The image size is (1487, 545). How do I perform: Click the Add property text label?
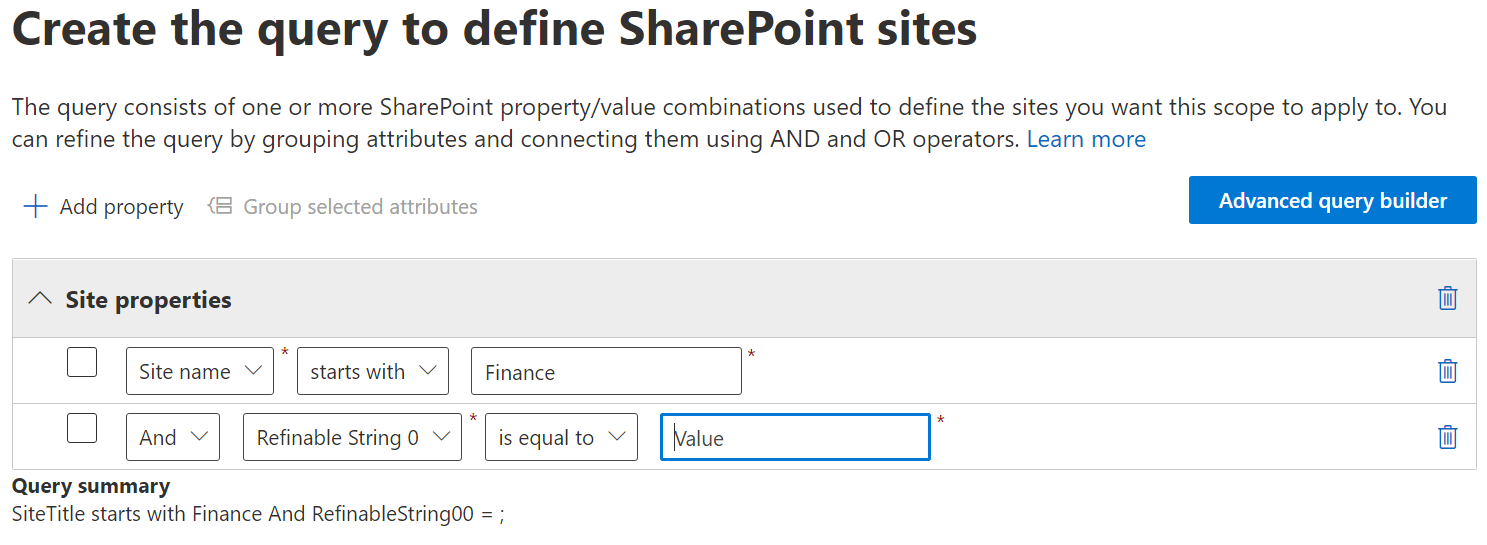121,207
